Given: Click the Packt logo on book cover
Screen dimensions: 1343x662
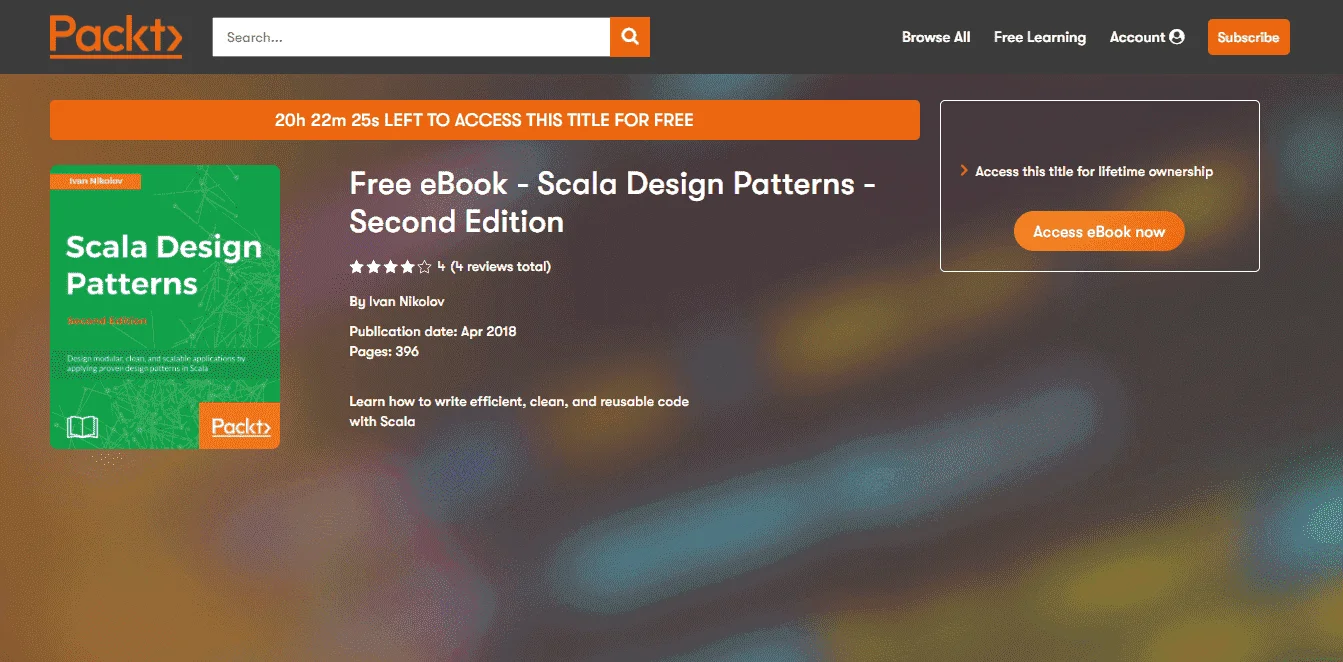Looking at the screenshot, I should (240, 426).
